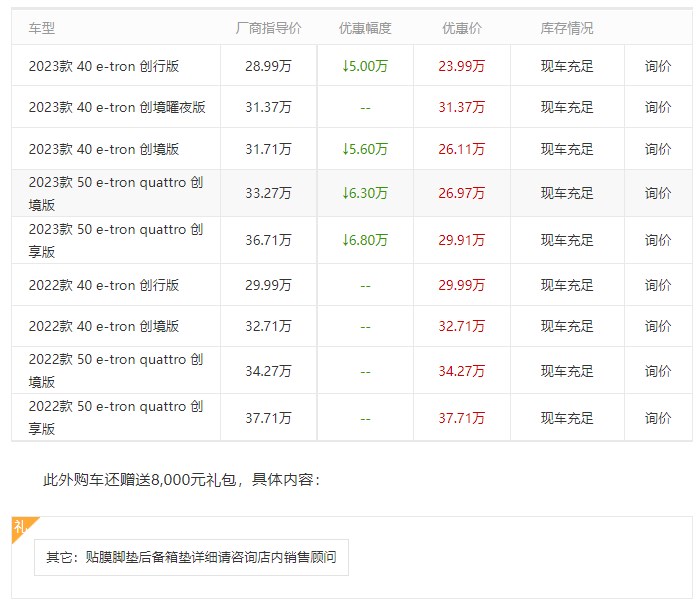
Task: Click 询价 for 2023款 40 e-tron 创境版
Action: pyautogui.click(x=658, y=149)
